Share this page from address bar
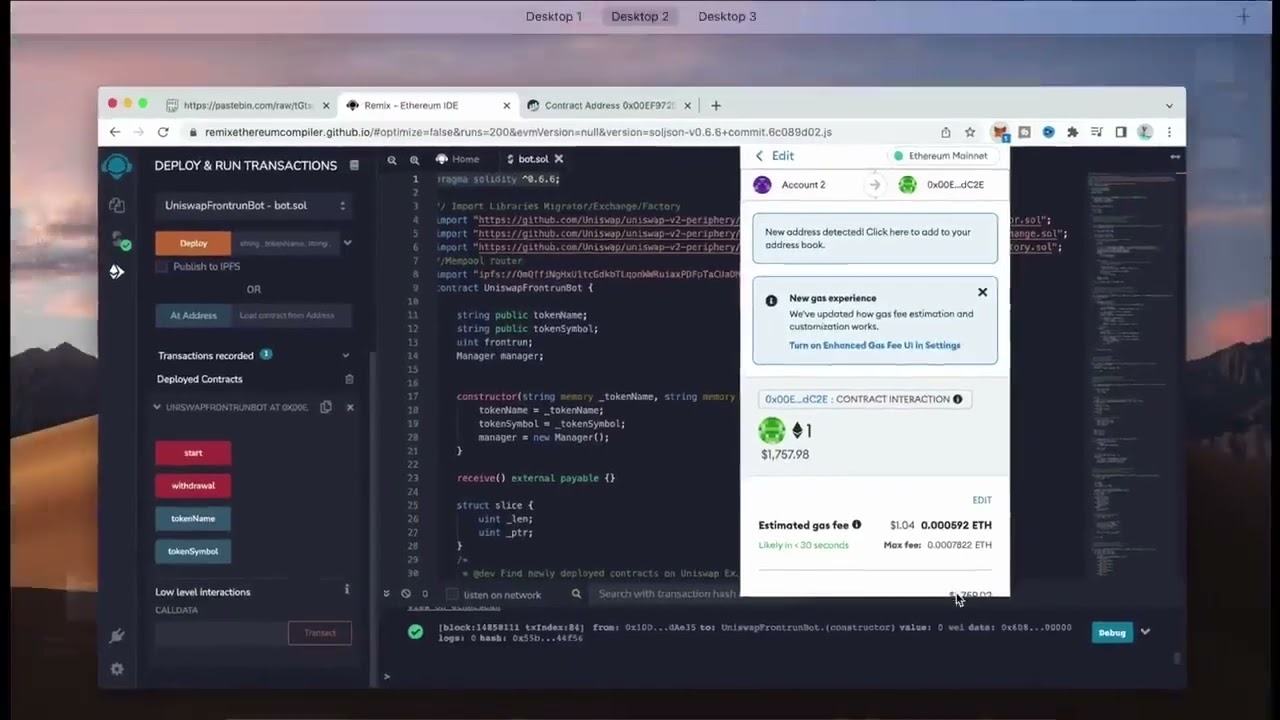Viewport: 1280px width, 720px height. click(946, 132)
